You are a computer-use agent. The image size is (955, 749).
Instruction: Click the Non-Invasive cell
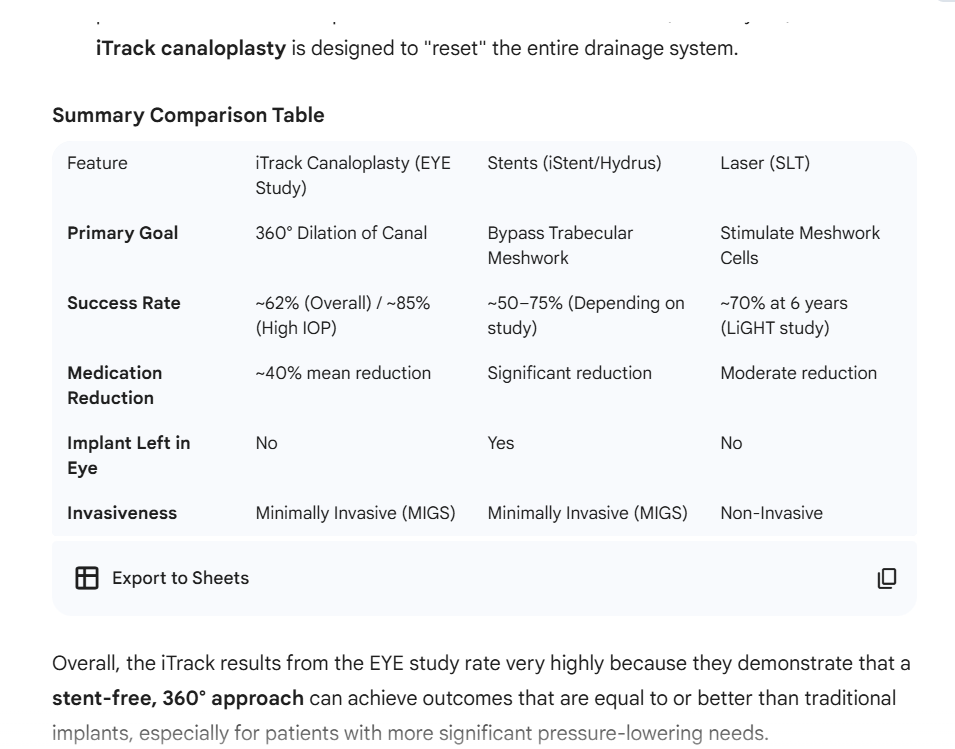pyautogui.click(x=771, y=513)
